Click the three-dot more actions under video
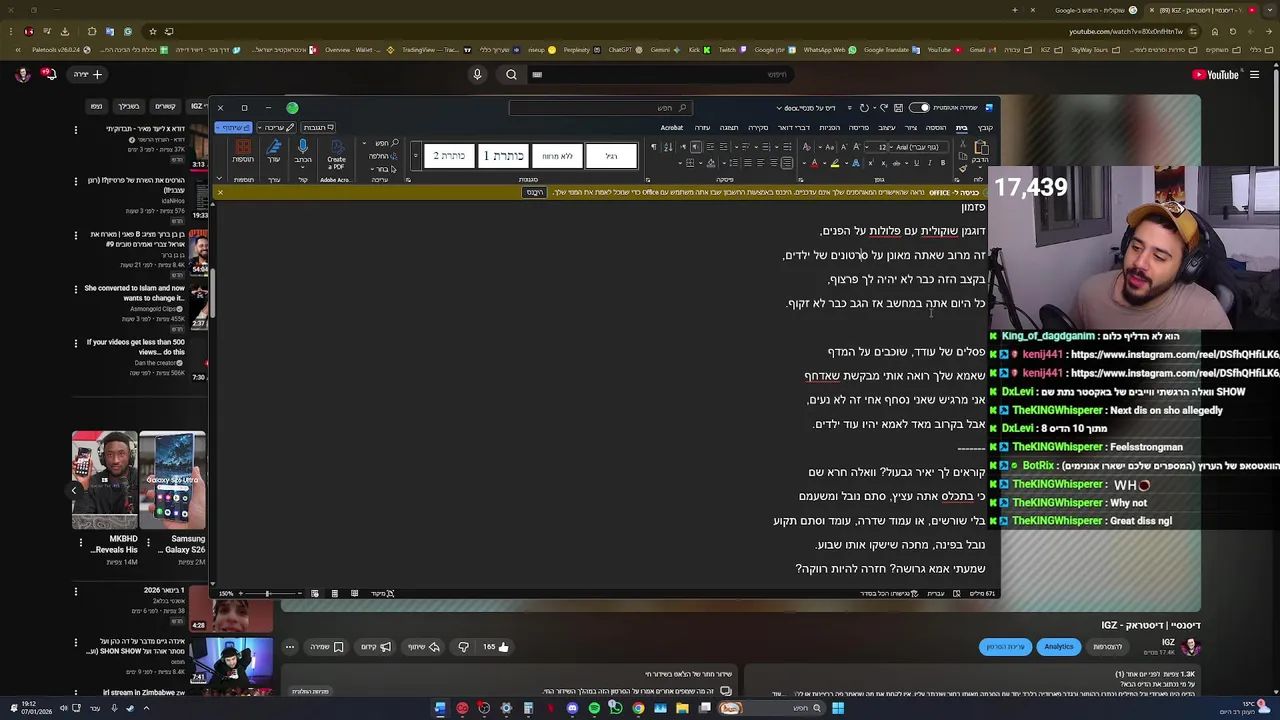 289,647
